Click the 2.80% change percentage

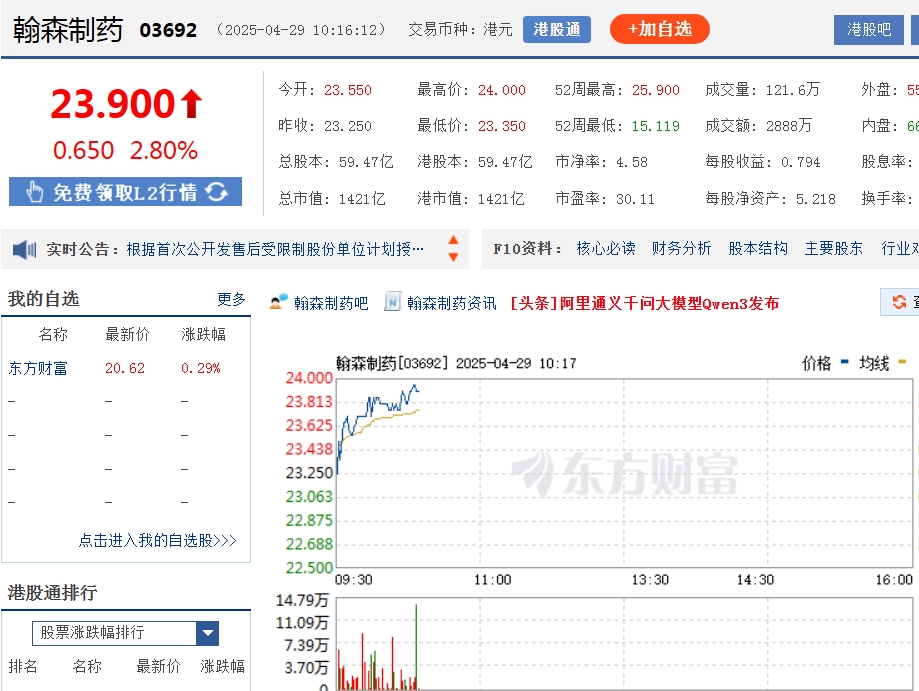[x=164, y=151]
